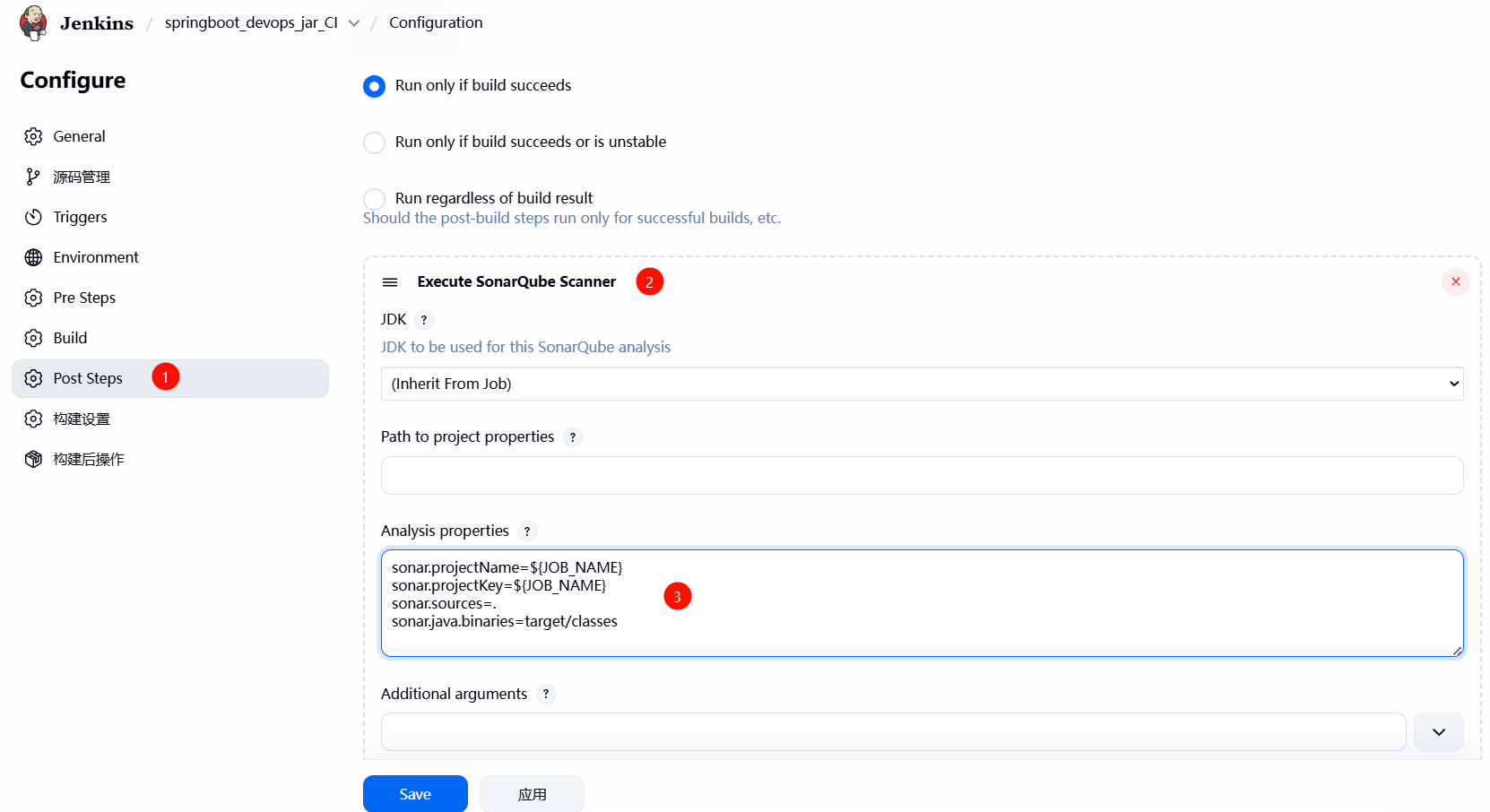Choose Run regardless of build result
Image resolution: width=1490 pixels, height=812 pixels.
point(375,199)
